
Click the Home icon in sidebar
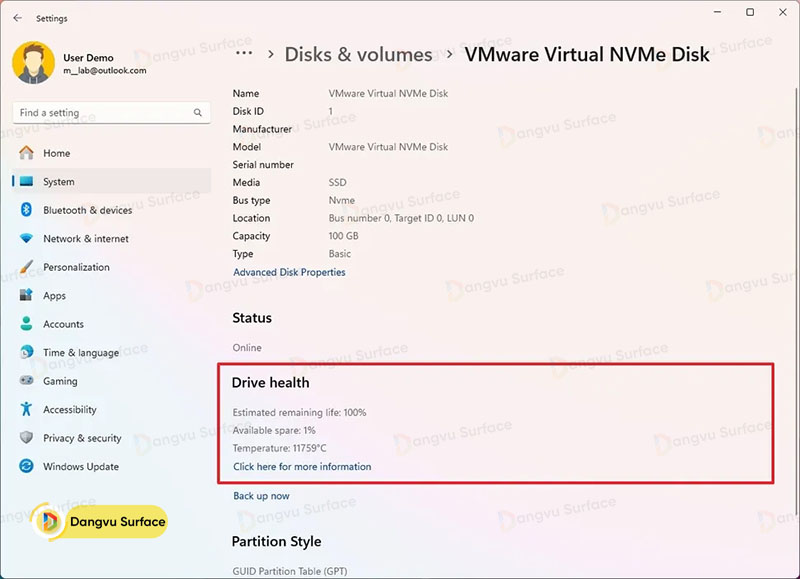(25, 153)
